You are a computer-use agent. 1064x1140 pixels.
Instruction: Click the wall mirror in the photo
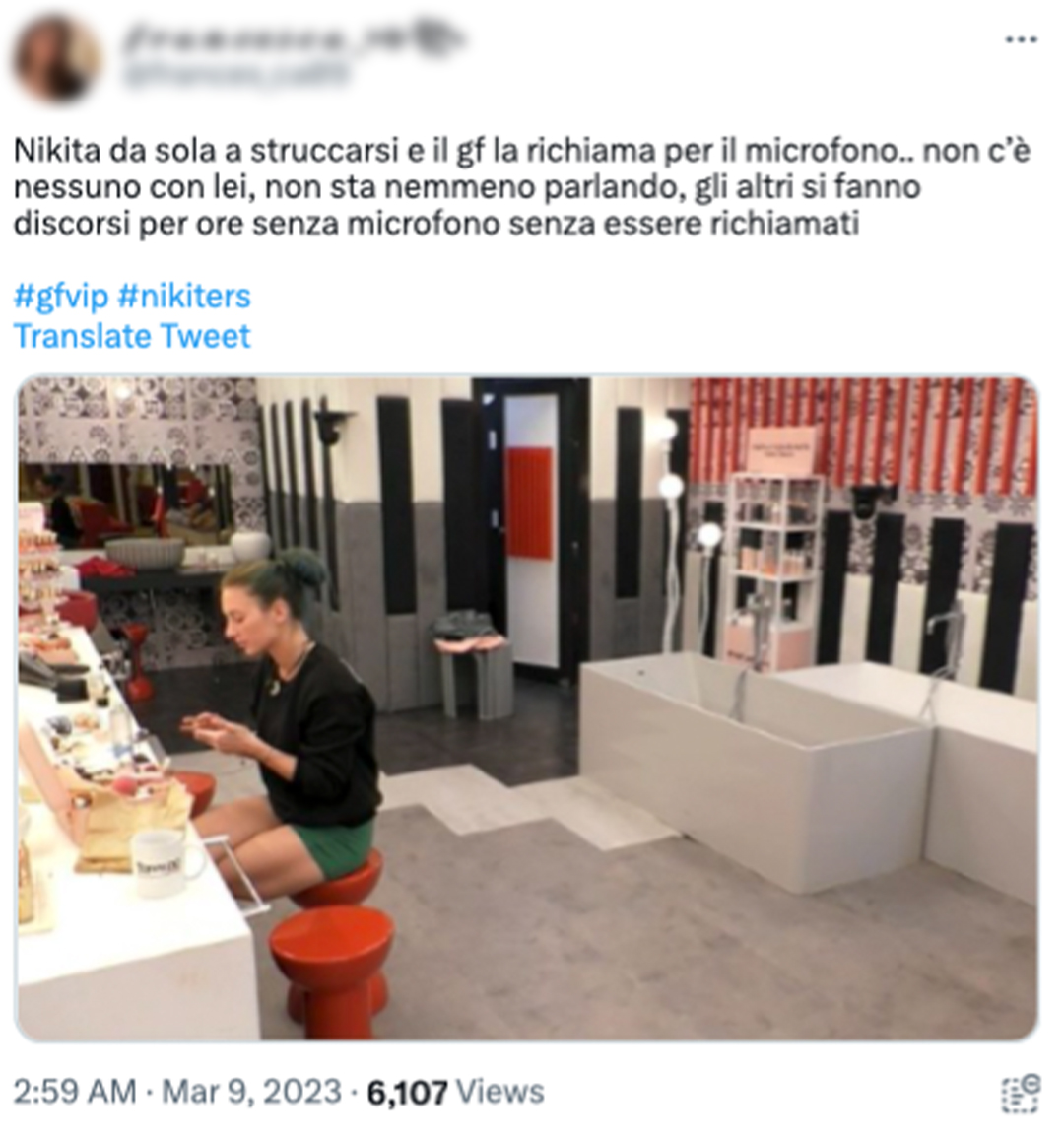(127, 505)
